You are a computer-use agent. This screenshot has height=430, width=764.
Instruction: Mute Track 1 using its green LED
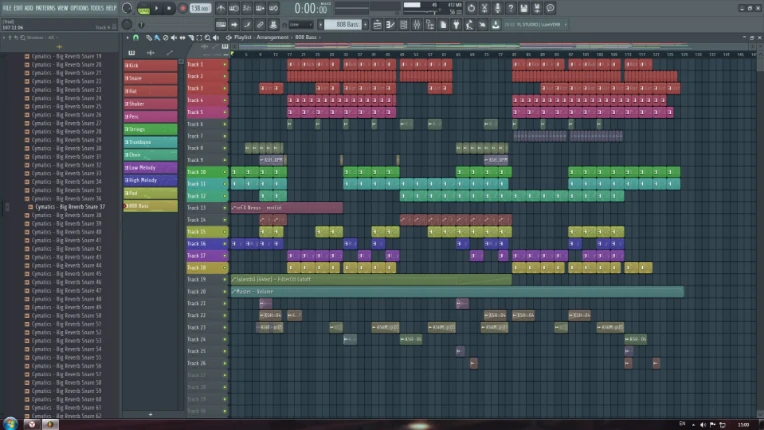coord(224,64)
